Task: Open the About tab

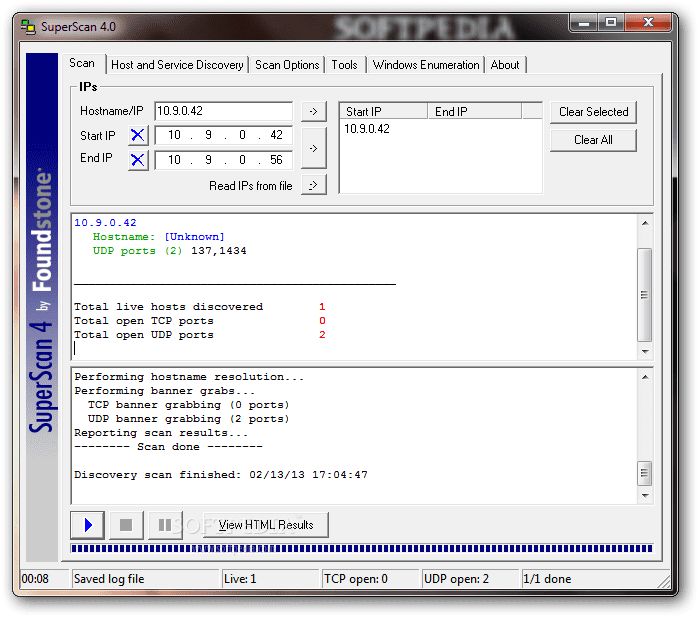Action: pos(505,65)
